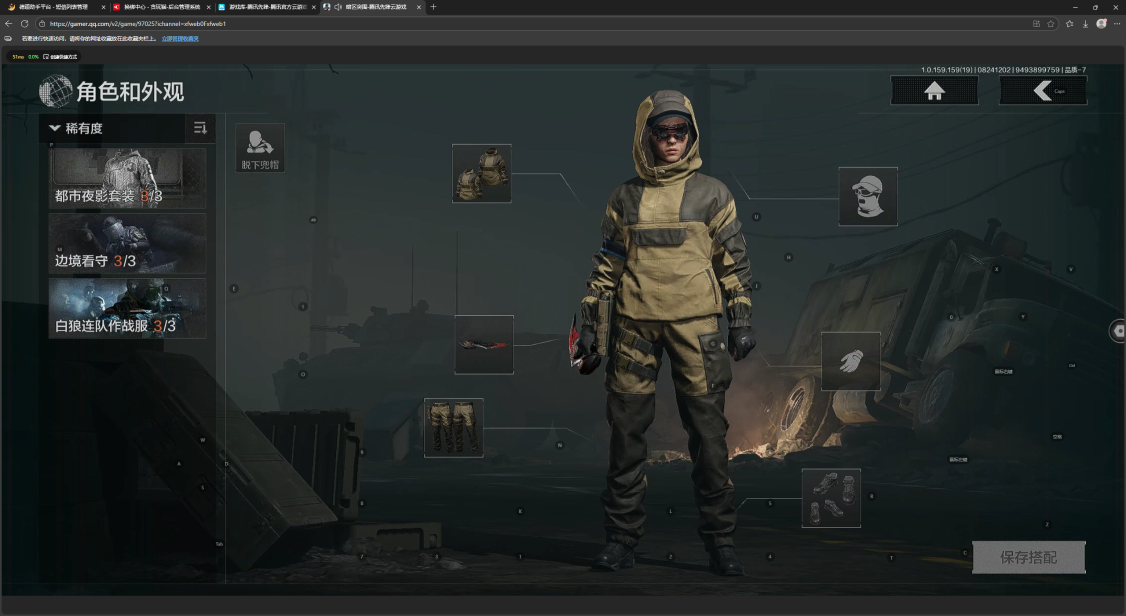Reload the page with the refresh icon
This screenshot has width=1126, height=616.
(x=24, y=24)
